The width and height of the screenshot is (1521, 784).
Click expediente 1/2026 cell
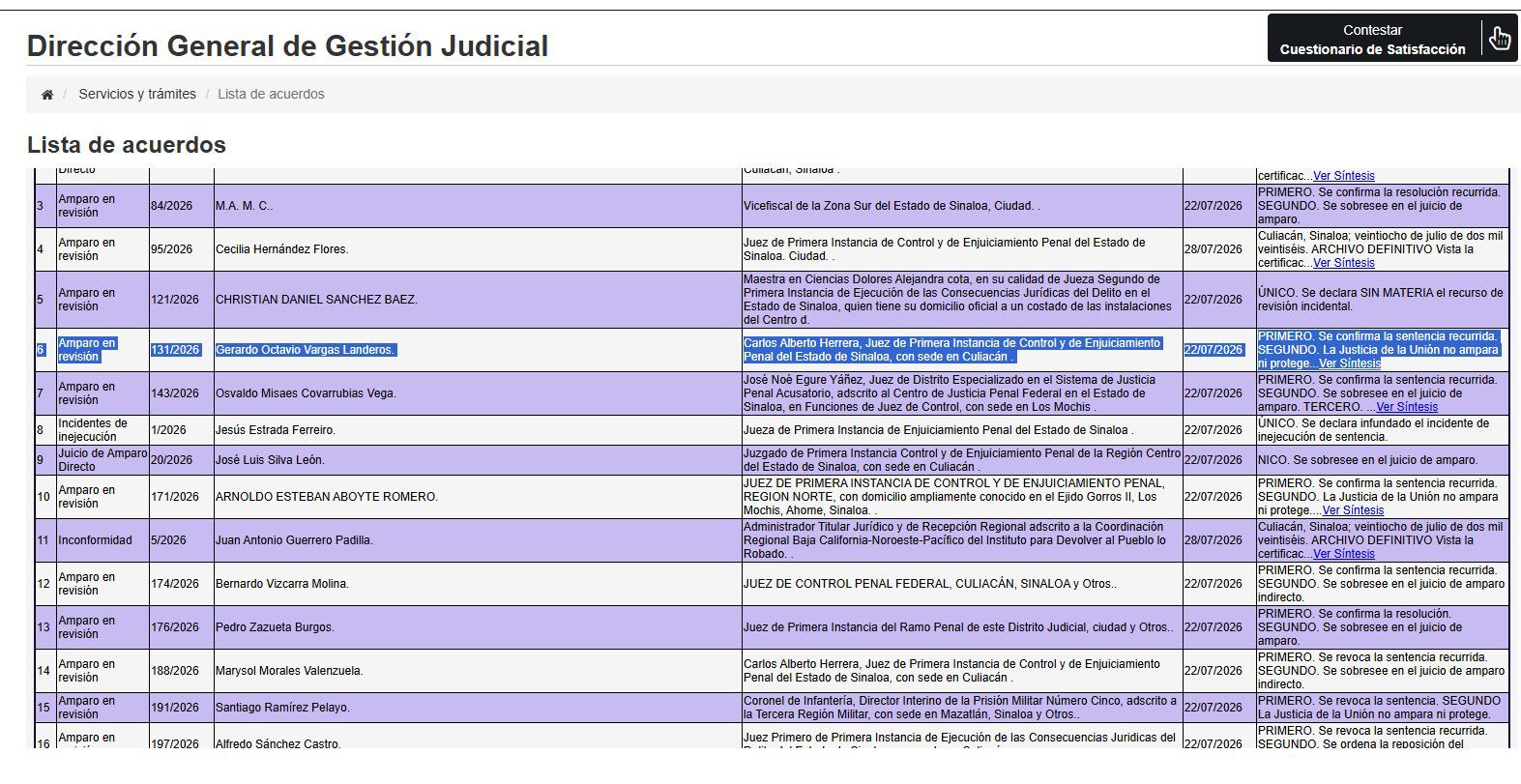point(181,430)
